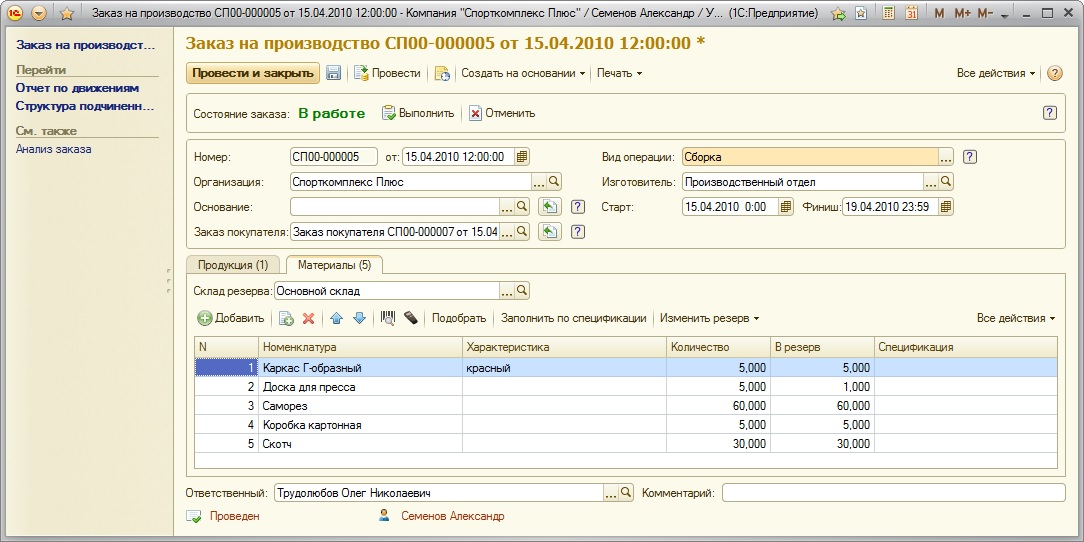This screenshot has width=1084, height=542.
Task: Move row down with blue down arrow
Action: point(359,318)
